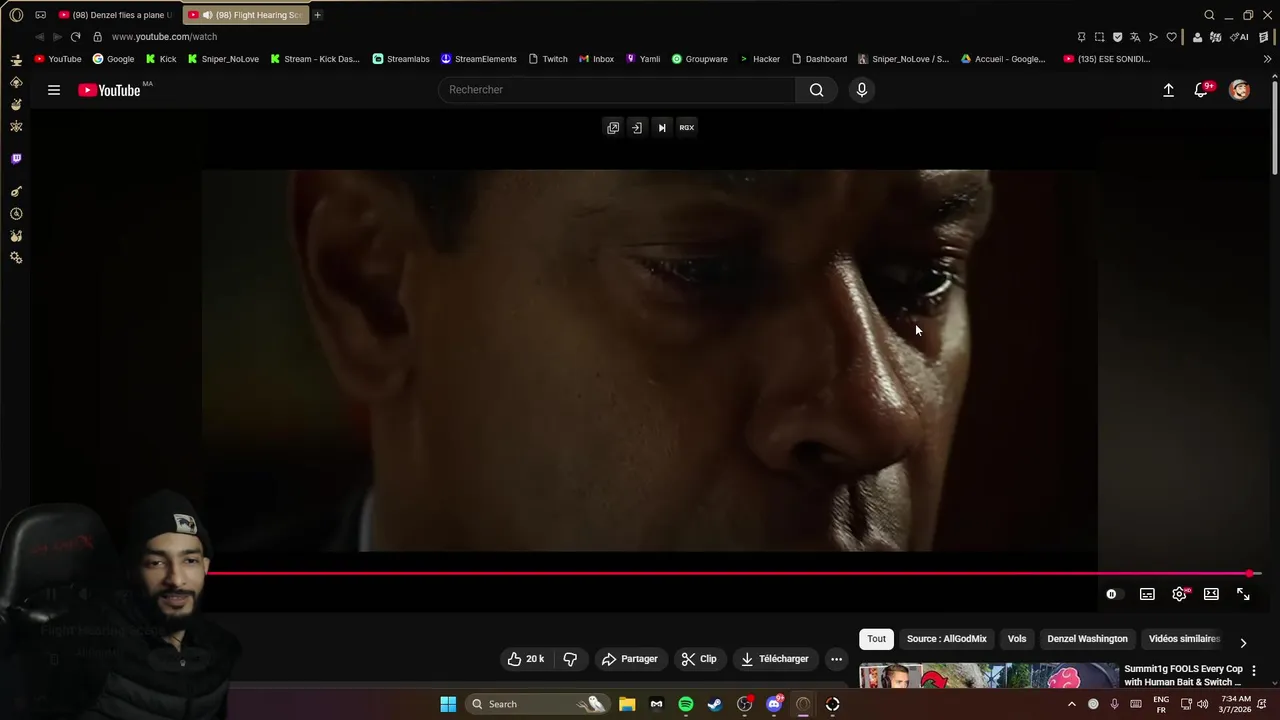This screenshot has width=1280, height=720.
Task: Open a new browser tab
Action: click(x=317, y=15)
